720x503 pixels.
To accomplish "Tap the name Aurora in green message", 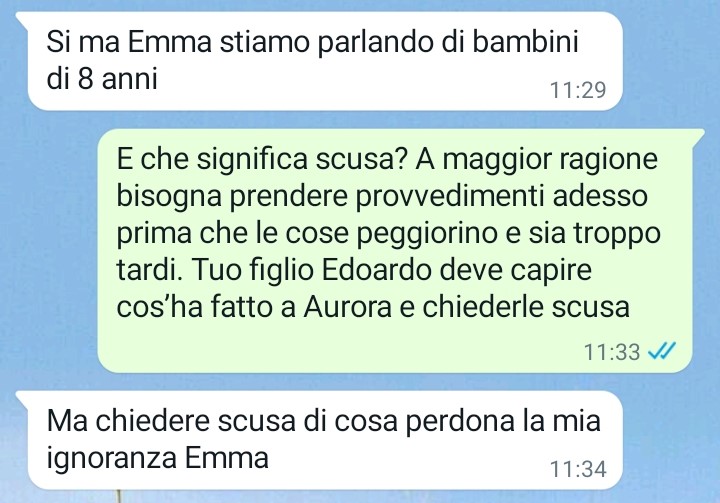I will tap(348, 307).
